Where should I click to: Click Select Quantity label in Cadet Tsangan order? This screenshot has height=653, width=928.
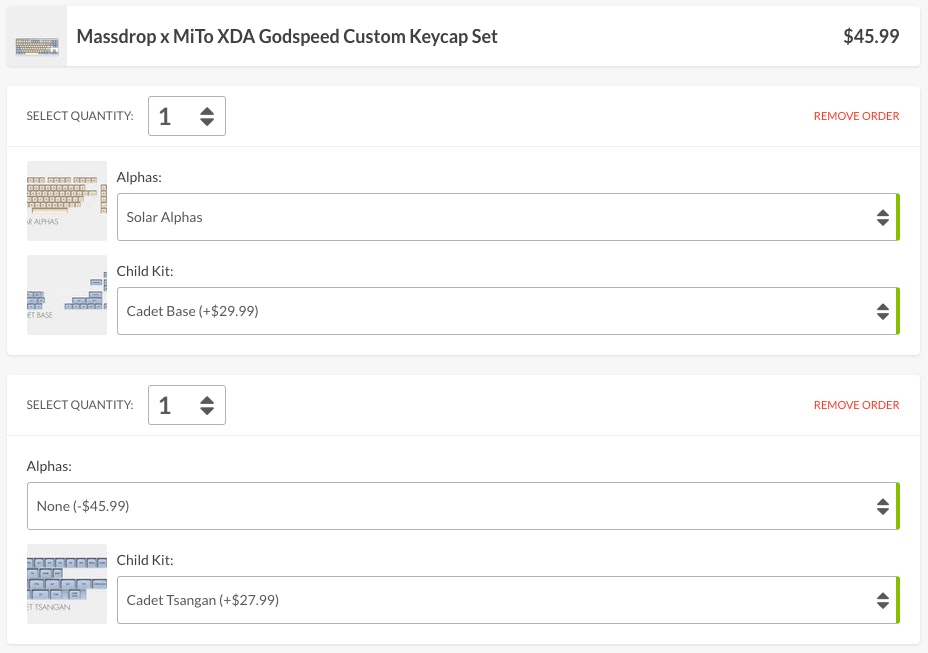[80, 405]
